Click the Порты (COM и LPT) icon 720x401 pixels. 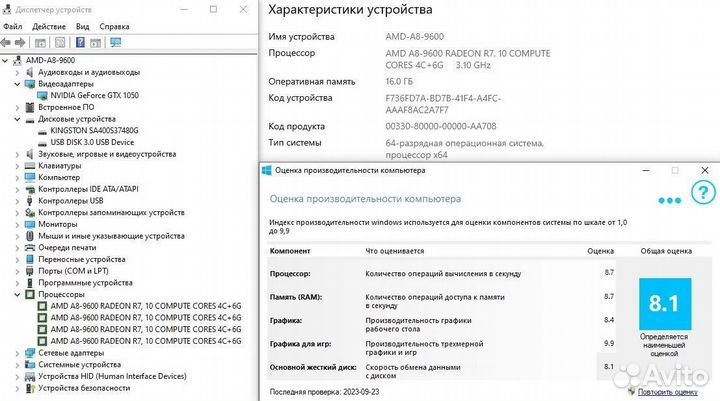[30, 271]
